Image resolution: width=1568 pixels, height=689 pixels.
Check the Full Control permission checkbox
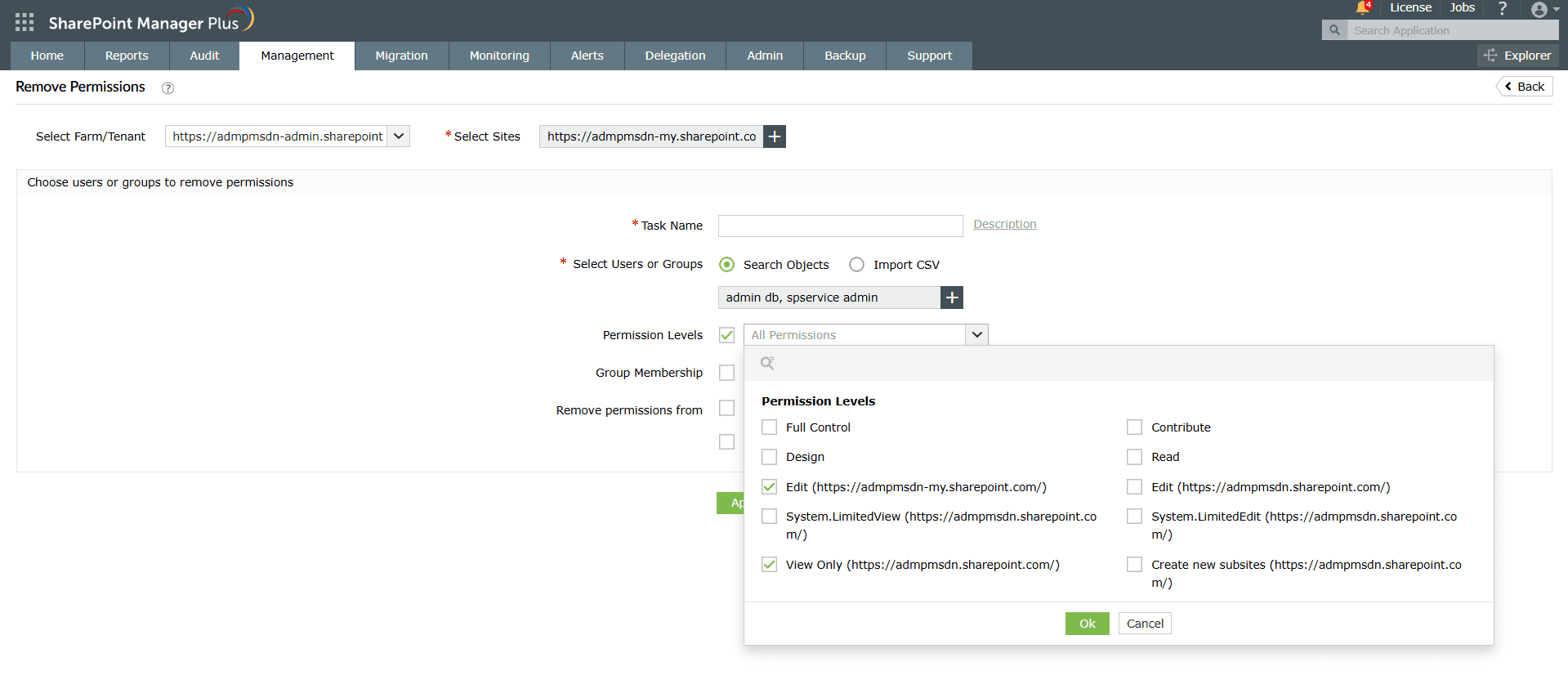[769, 427]
